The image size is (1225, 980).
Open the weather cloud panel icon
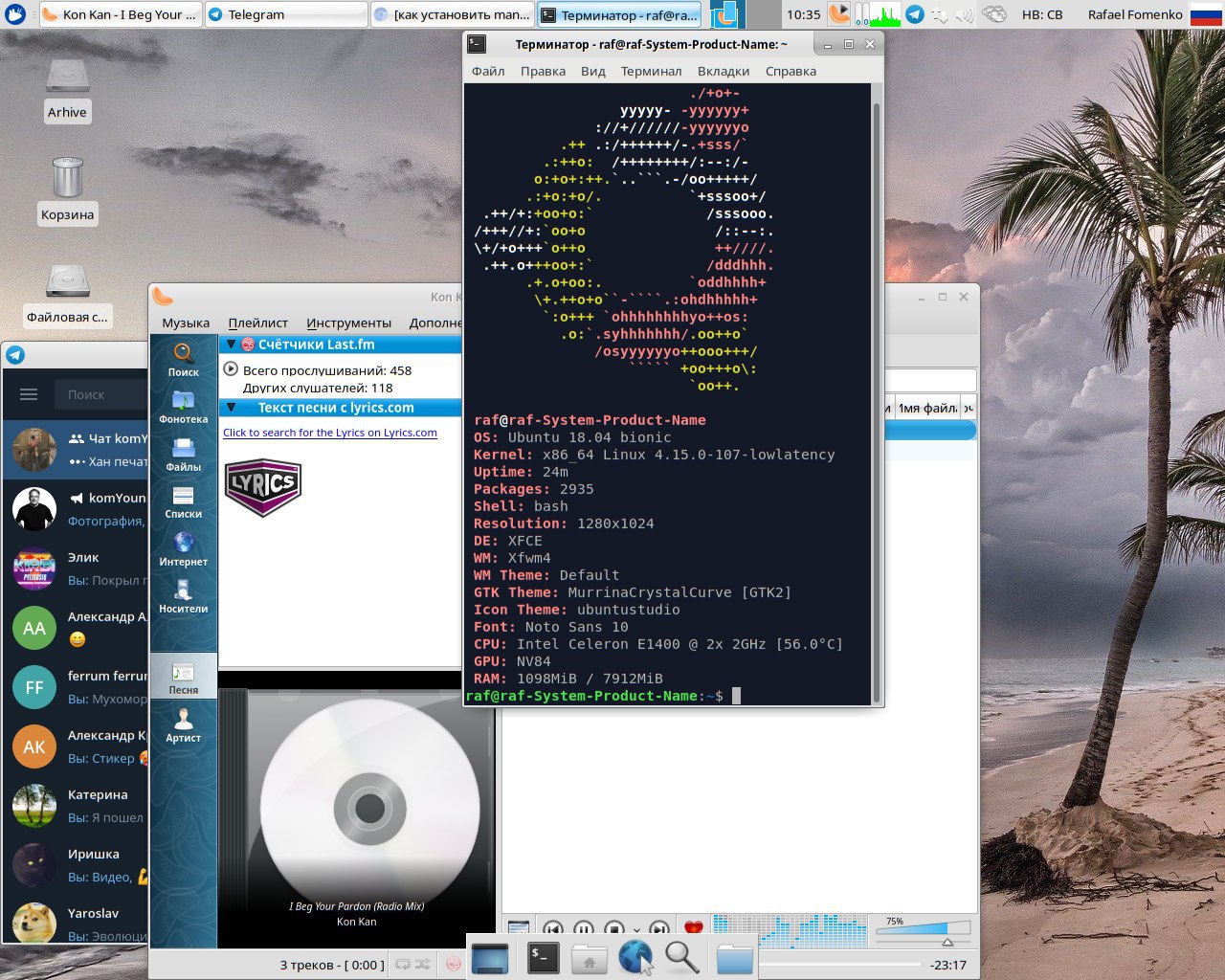click(x=995, y=14)
